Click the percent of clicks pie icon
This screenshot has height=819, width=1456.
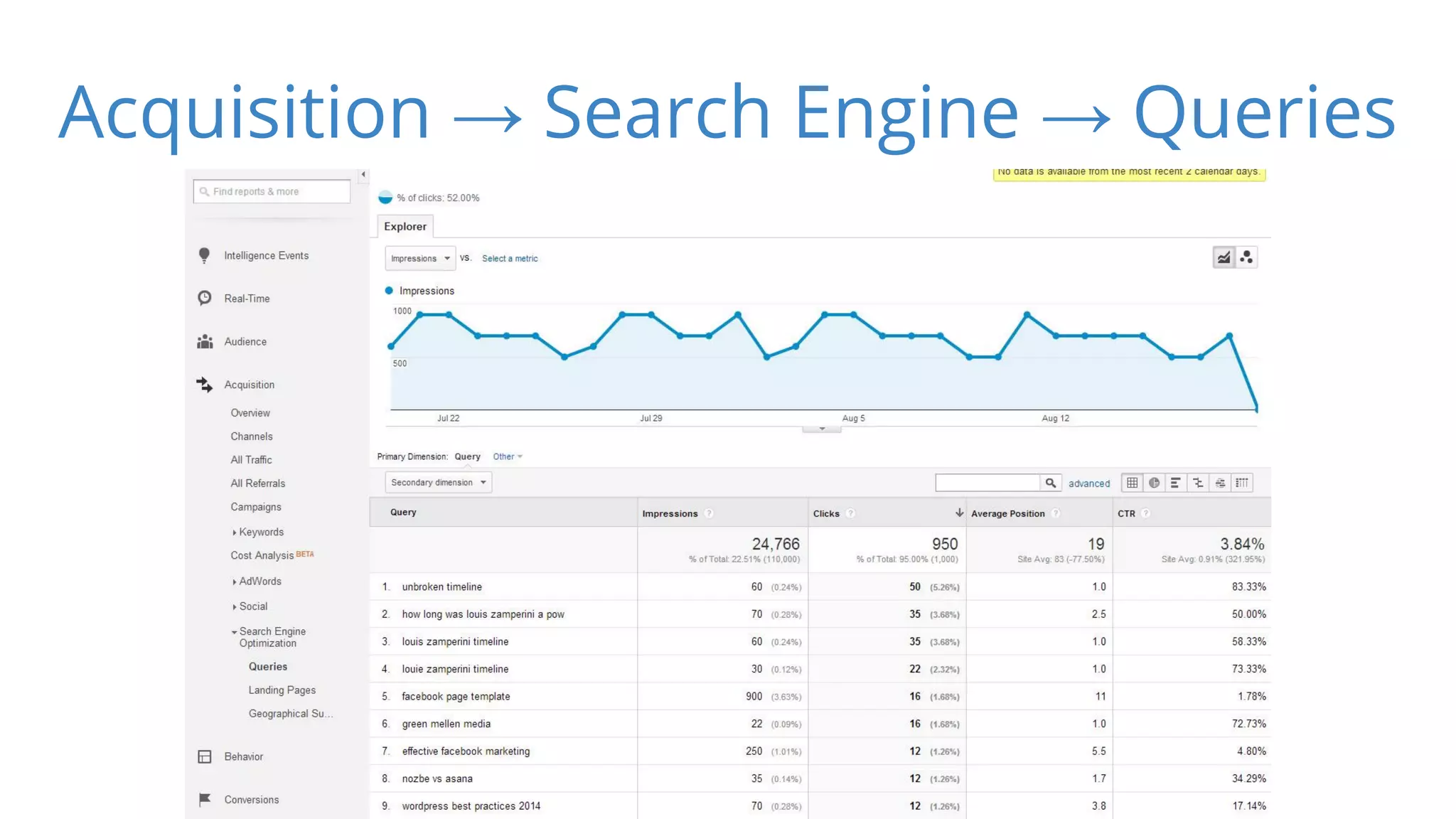[385, 197]
